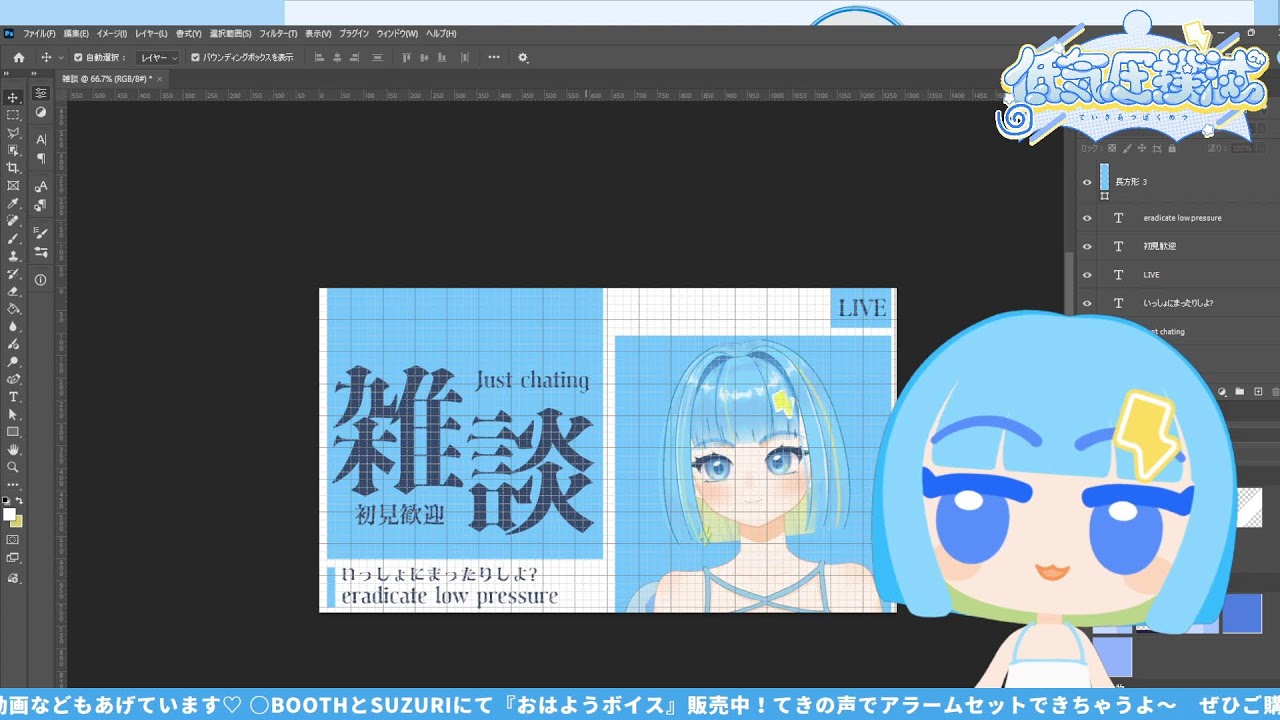Screen dimensions: 1280x720
Task: Select the Eraser tool
Action: pyautogui.click(x=13, y=291)
